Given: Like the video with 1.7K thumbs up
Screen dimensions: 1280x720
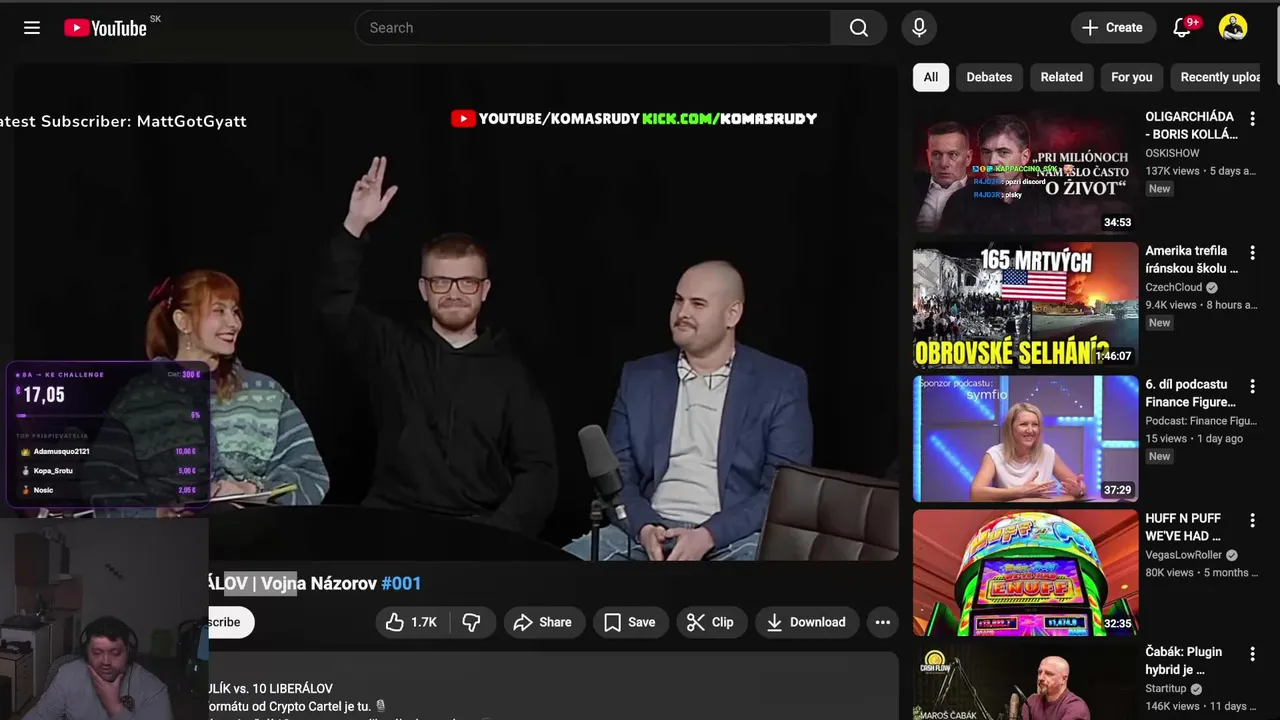Looking at the screenshot, I should click(x=411, y=622).
